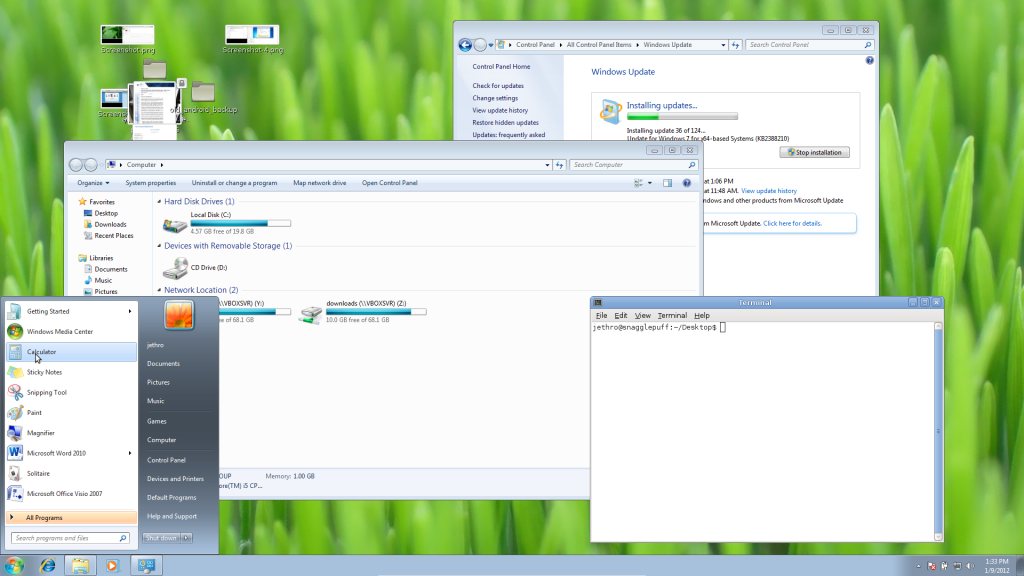Open the Edit menu in Terminal
This screenshot has width=1024, height=576.
(620, 315)
